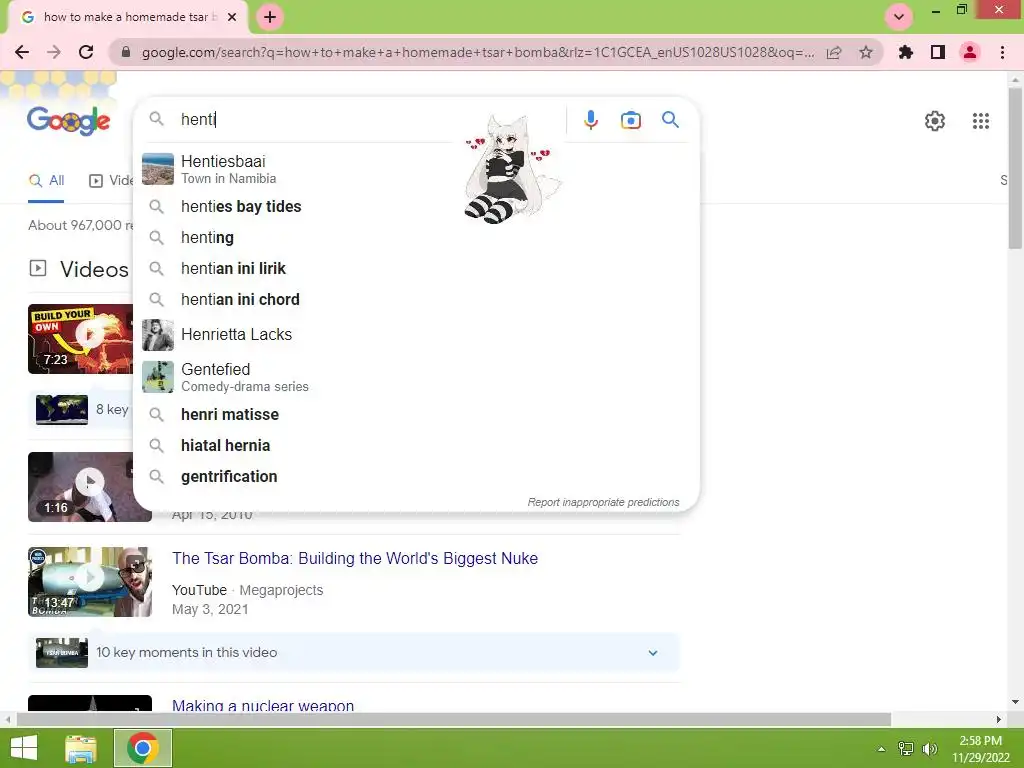Open the Extensions puzzle icon

906,52
